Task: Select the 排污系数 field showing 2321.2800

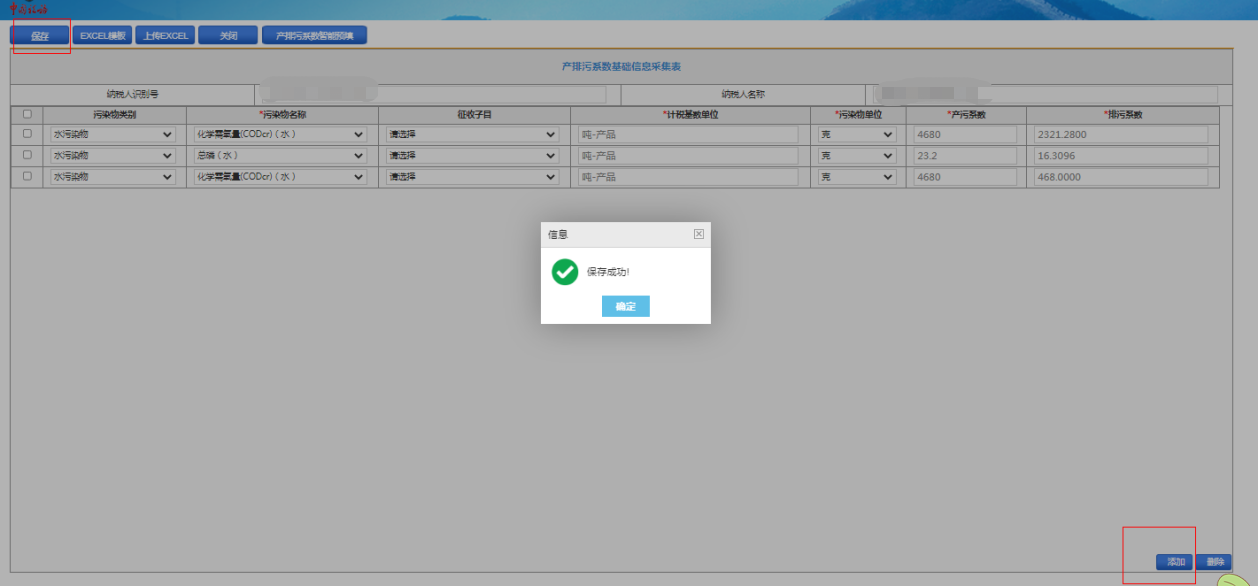Action: coord(1120,134)
